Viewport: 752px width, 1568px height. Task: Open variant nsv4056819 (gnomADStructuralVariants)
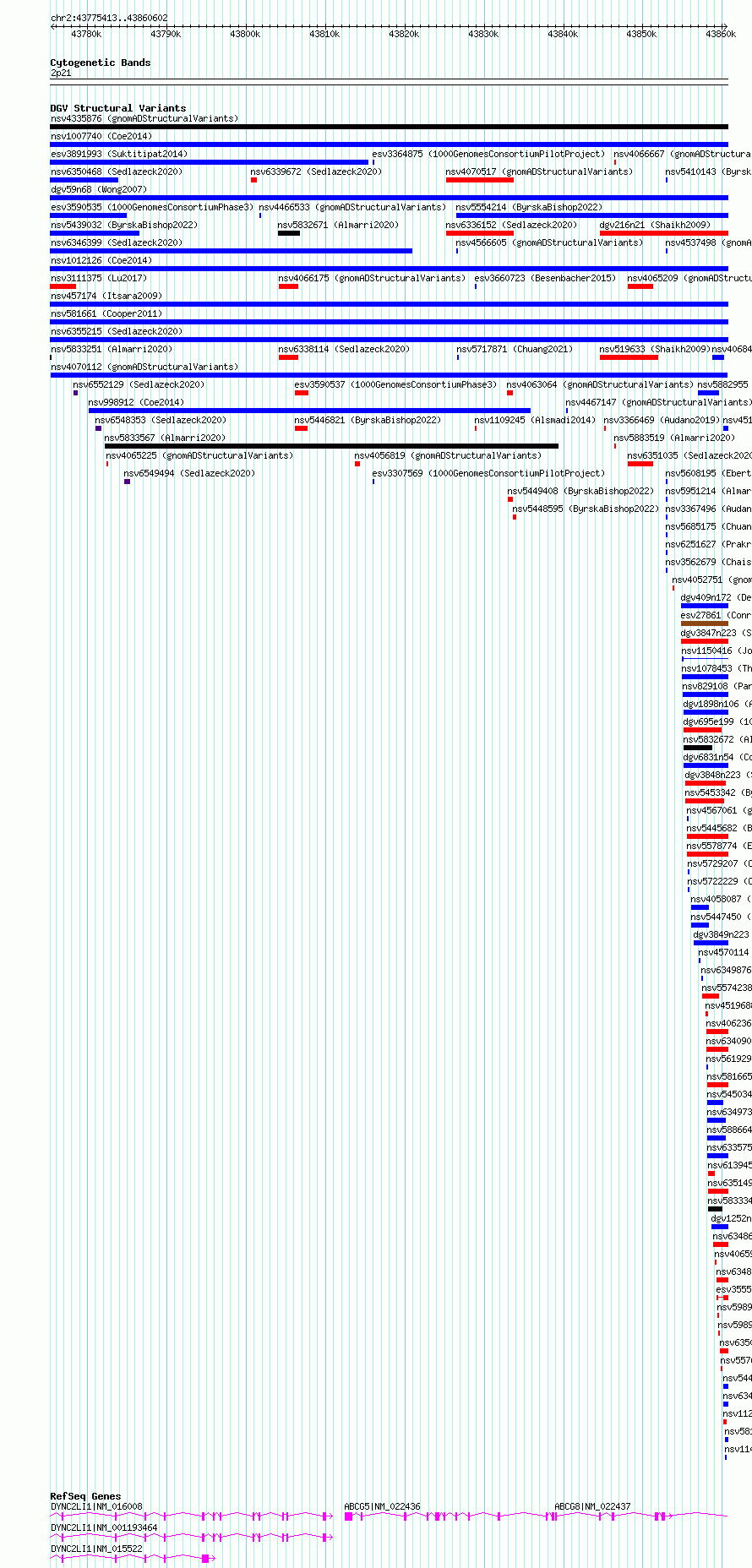click(x=448, y=455)
